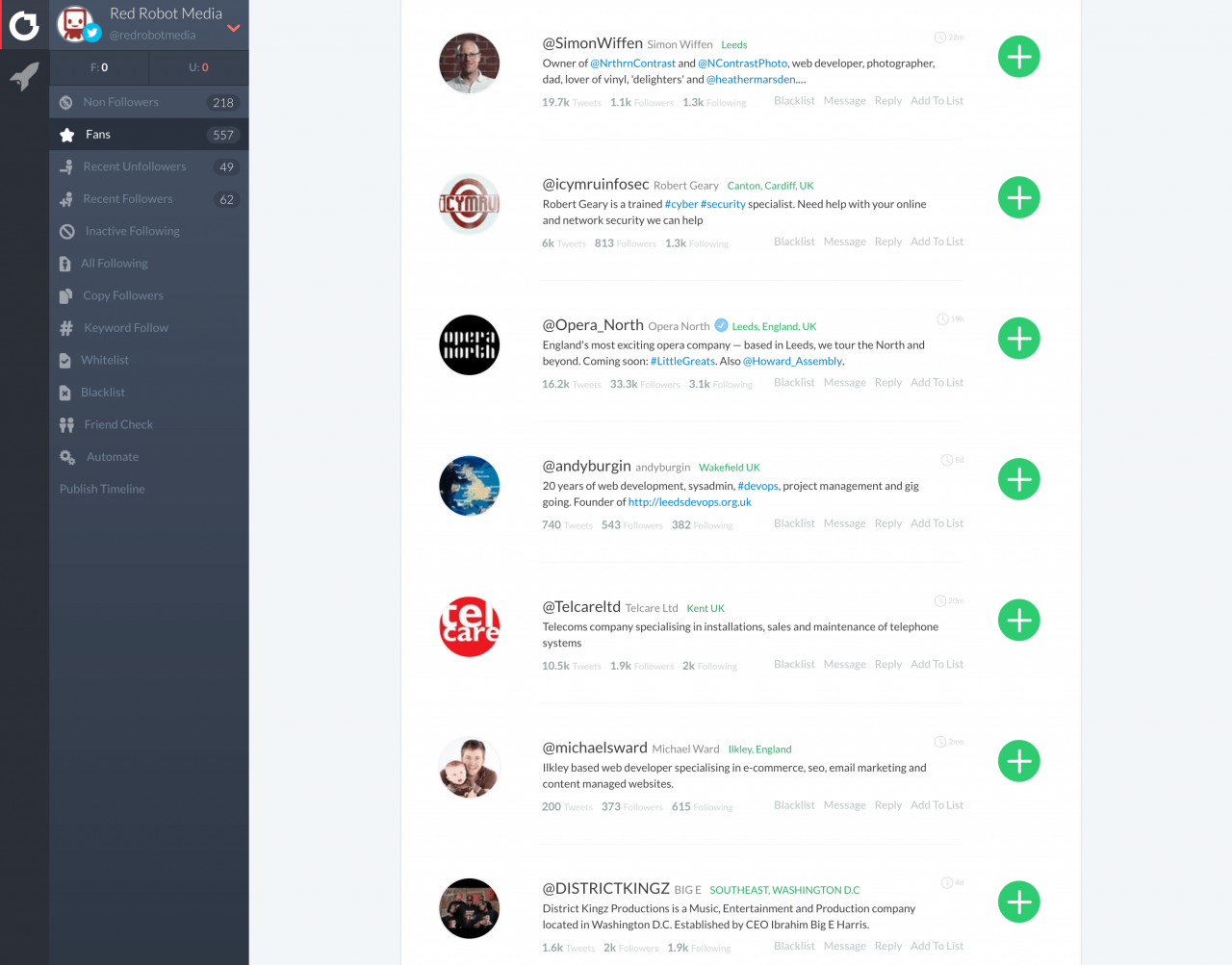Click the Non Followers blocked-circle icon
The height and width of the screenshot is (965, 1232).
(66, 102)
